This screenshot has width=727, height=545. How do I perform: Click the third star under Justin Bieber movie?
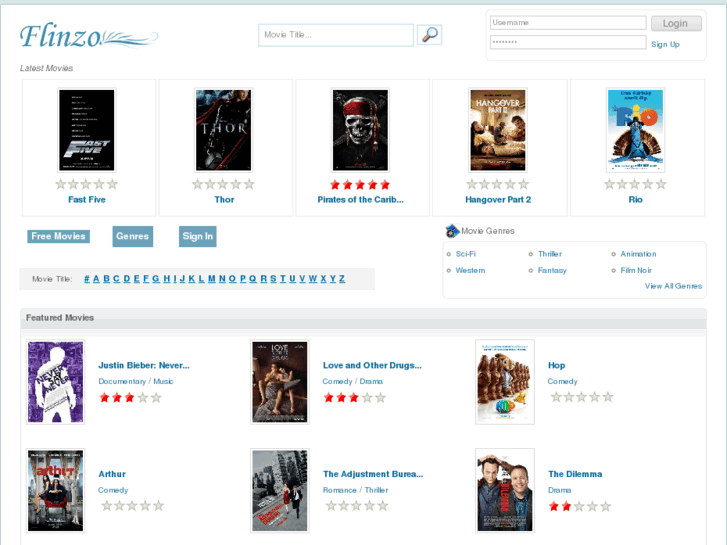pos(129,398)
